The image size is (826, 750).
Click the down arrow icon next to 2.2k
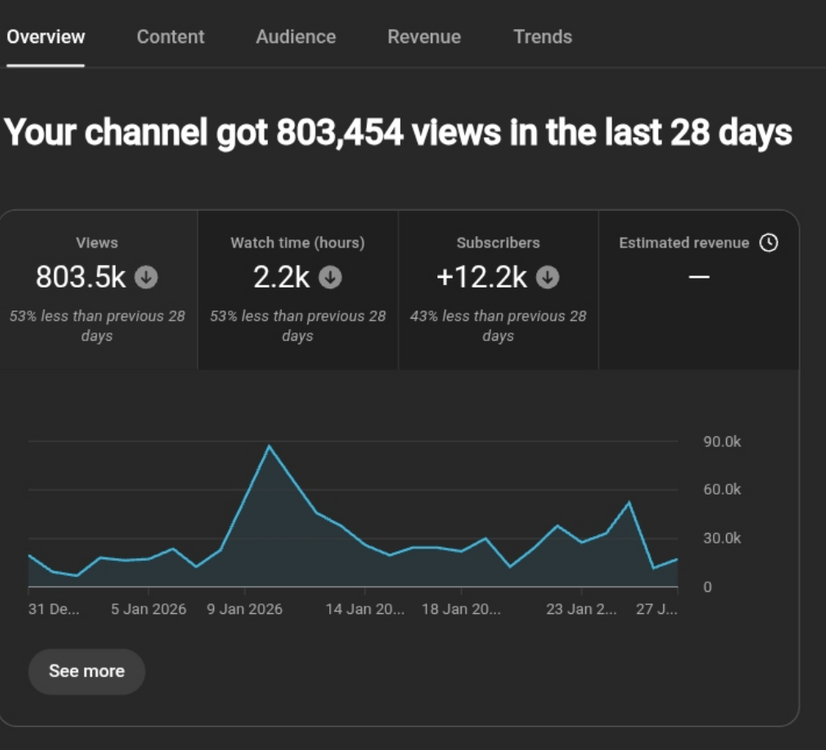[330, 277]
